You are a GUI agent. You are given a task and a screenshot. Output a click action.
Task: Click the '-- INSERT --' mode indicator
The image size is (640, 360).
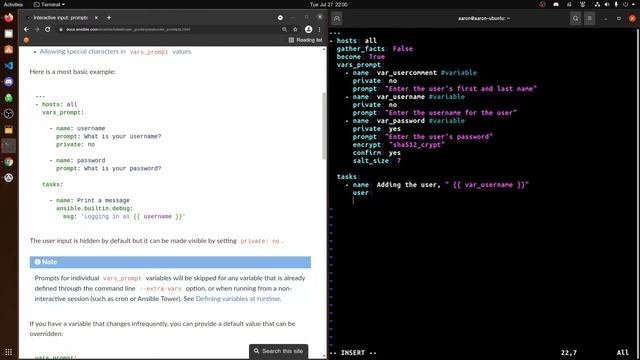pyautogui.click(x=353, y=353)
